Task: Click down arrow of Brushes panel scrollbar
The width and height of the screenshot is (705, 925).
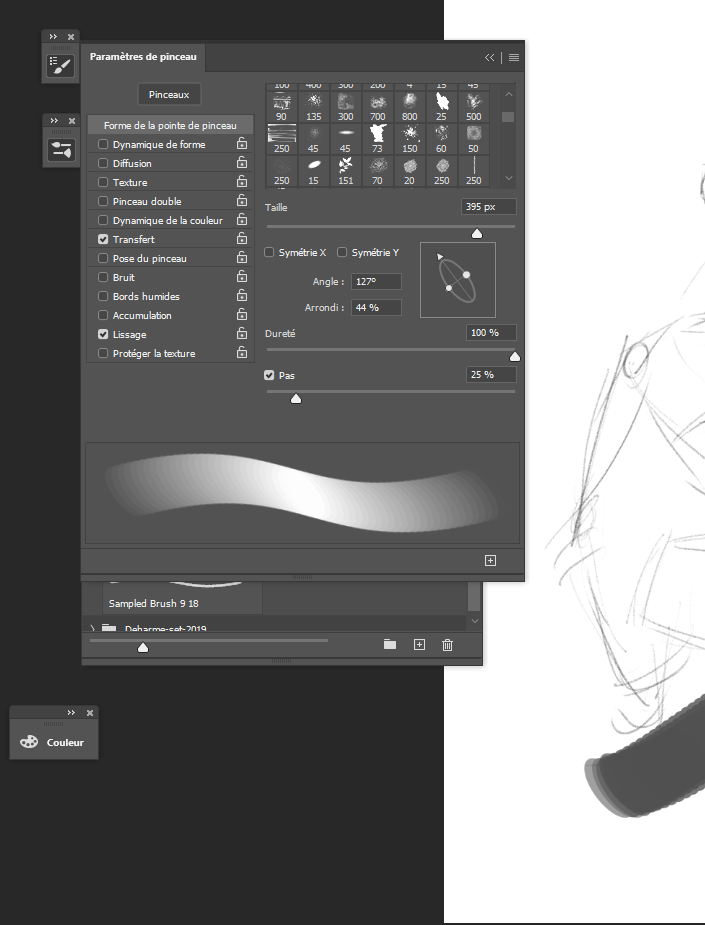Action: point(475,621)
